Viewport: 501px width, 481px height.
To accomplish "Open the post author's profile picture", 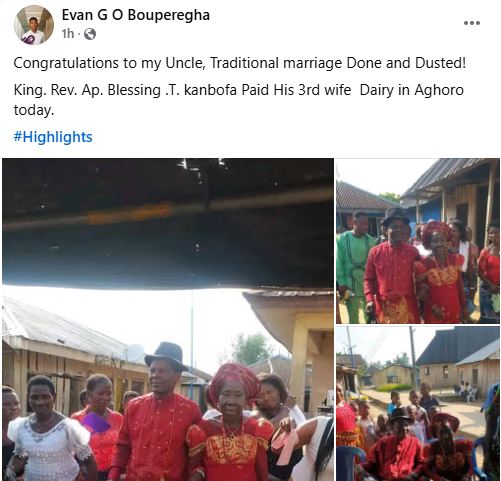I will pos(34,25).
